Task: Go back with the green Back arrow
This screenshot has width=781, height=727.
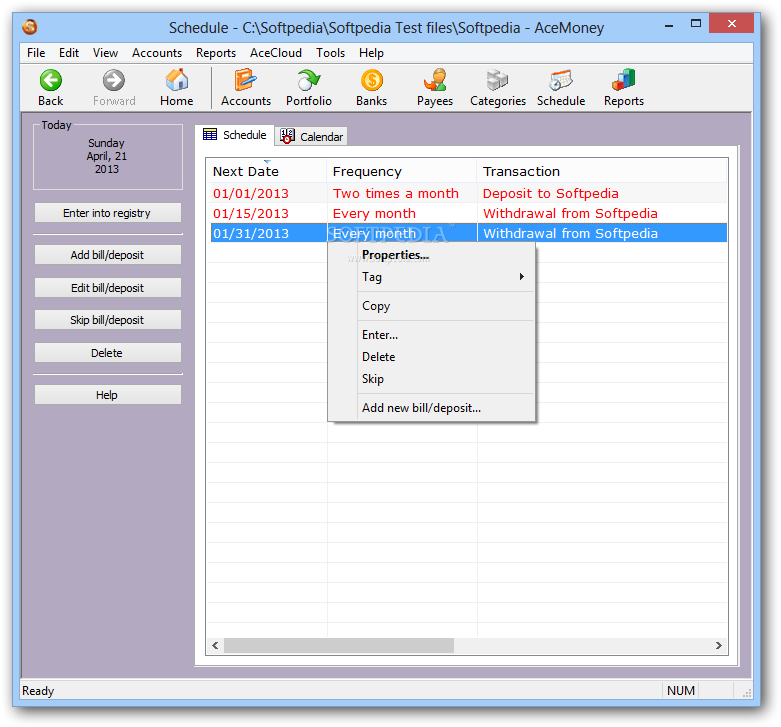Action: tap(51, 80)
